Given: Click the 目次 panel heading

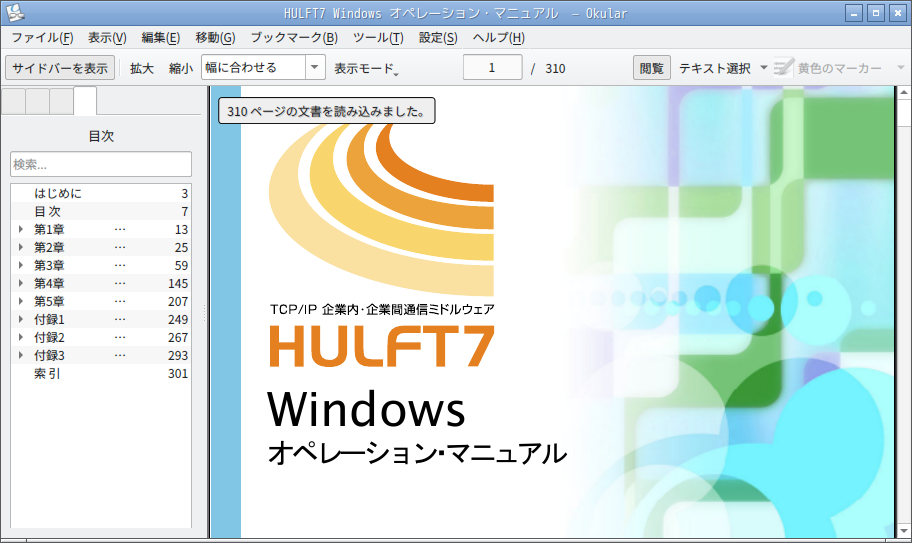Looking at the screenshot, I should point(101,136).
